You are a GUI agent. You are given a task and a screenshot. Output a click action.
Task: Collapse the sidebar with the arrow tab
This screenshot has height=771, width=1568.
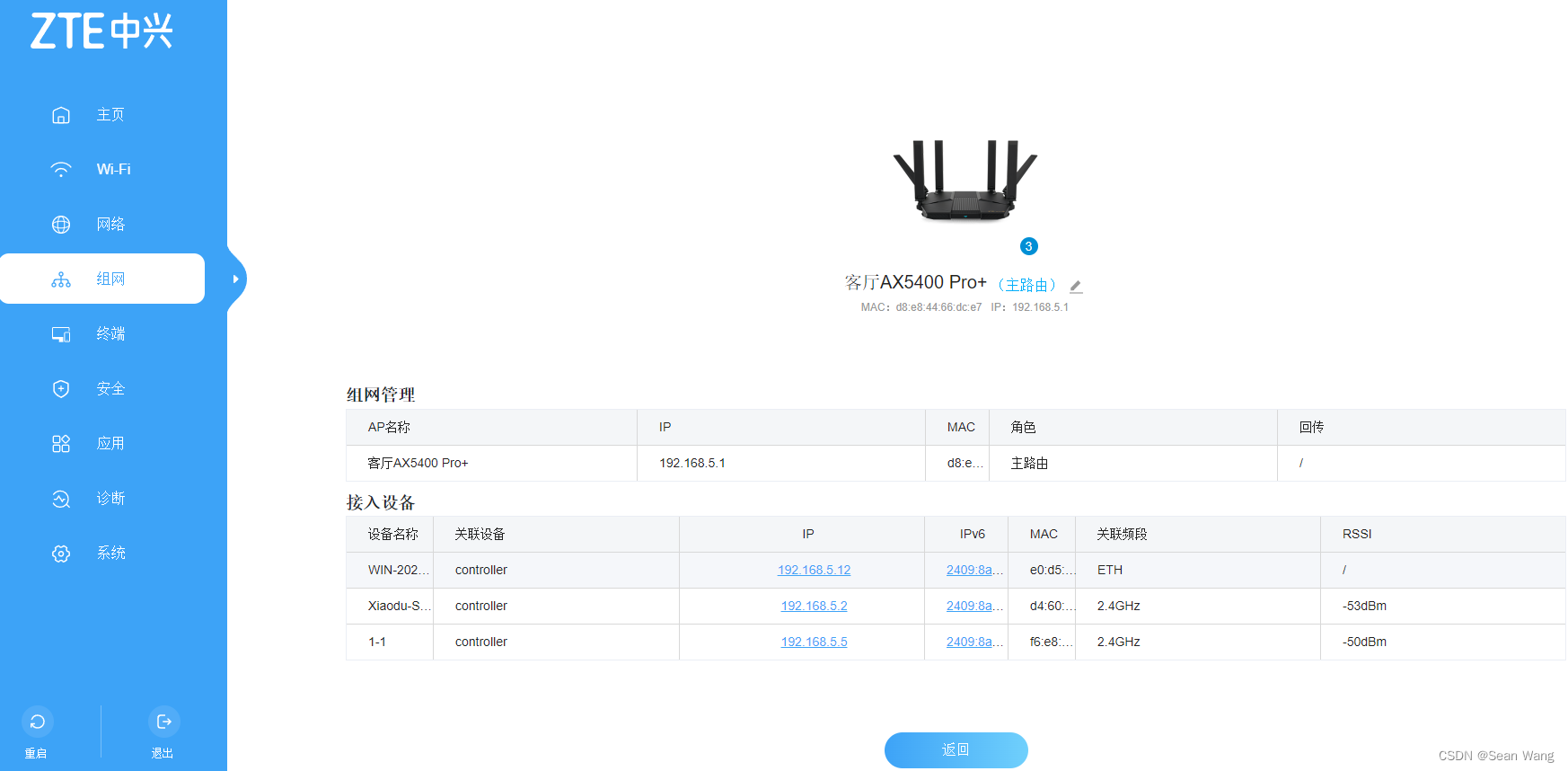(236, 279)
